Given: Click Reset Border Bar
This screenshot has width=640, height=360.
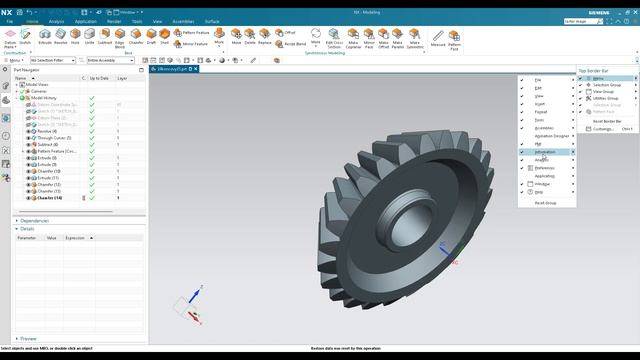Looking at the screenshot, I should click(607, 121).
